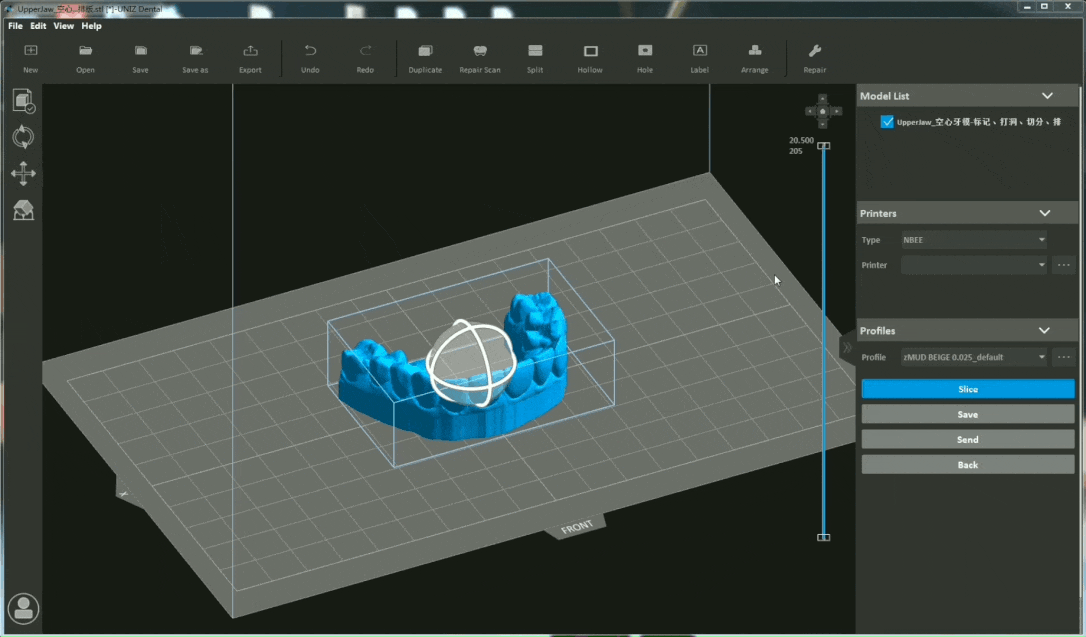Open the File menu
This screenshot has width=1086, height=637.
pyautogui.click(x=15, y=26)
